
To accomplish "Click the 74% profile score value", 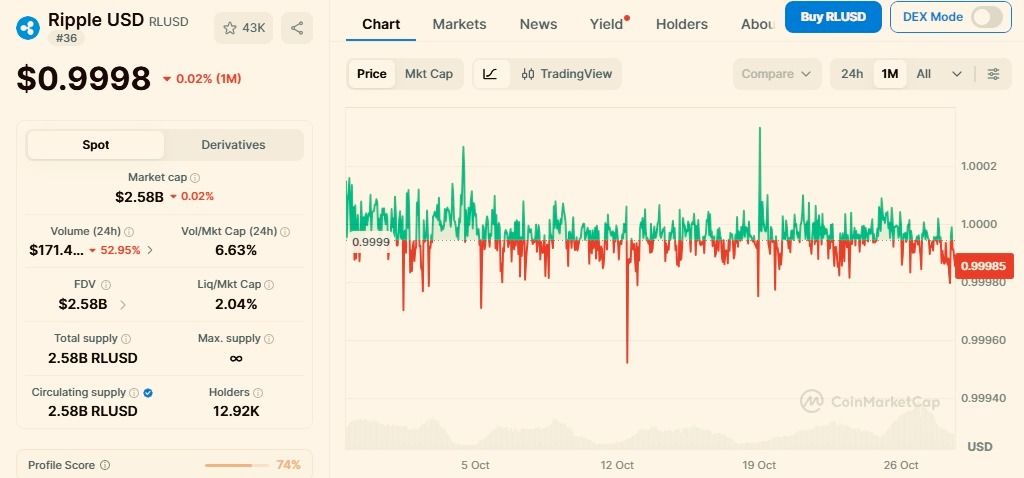I will (288, 465).
